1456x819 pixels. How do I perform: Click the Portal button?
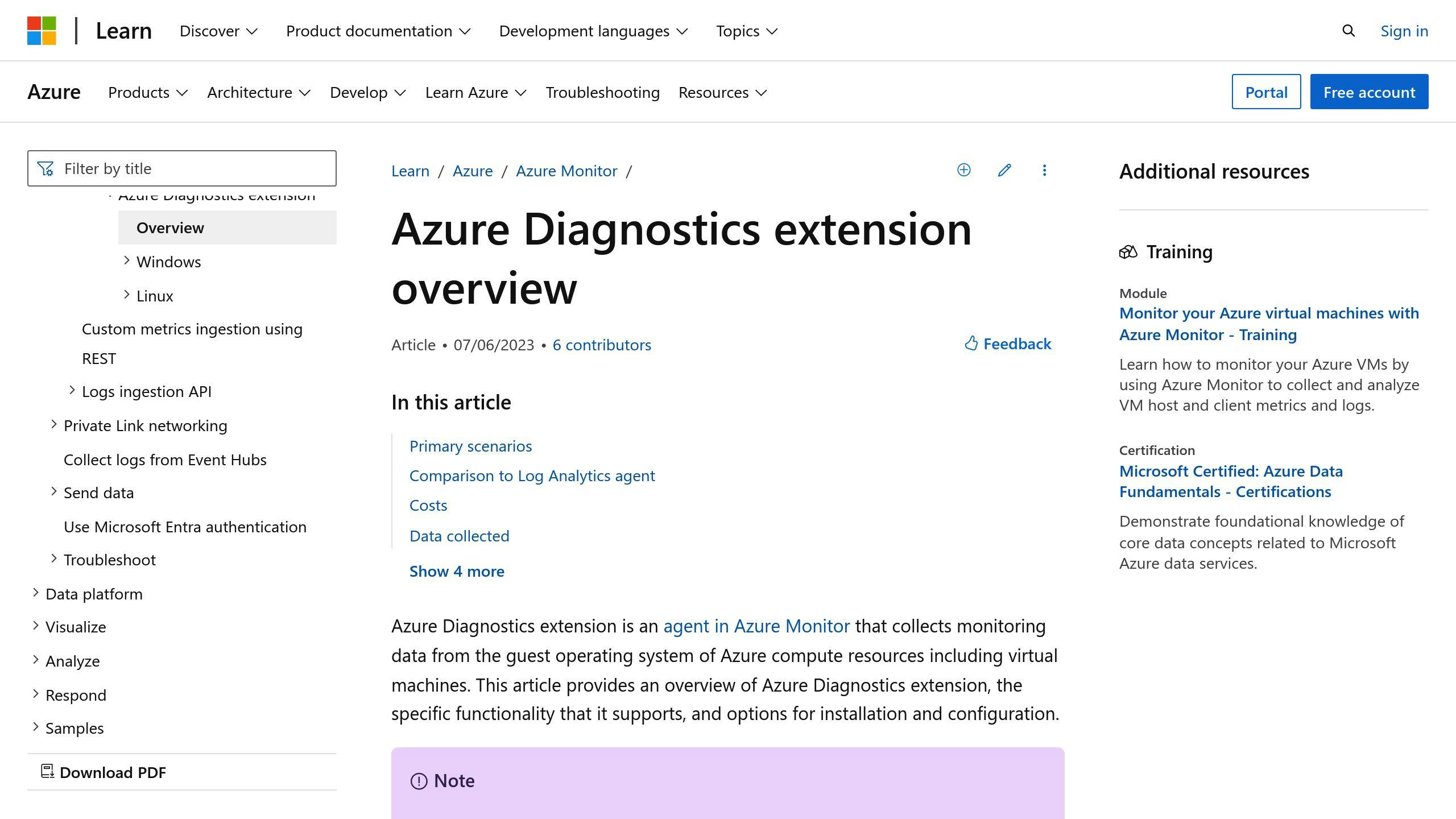(x=1266, y=92)
